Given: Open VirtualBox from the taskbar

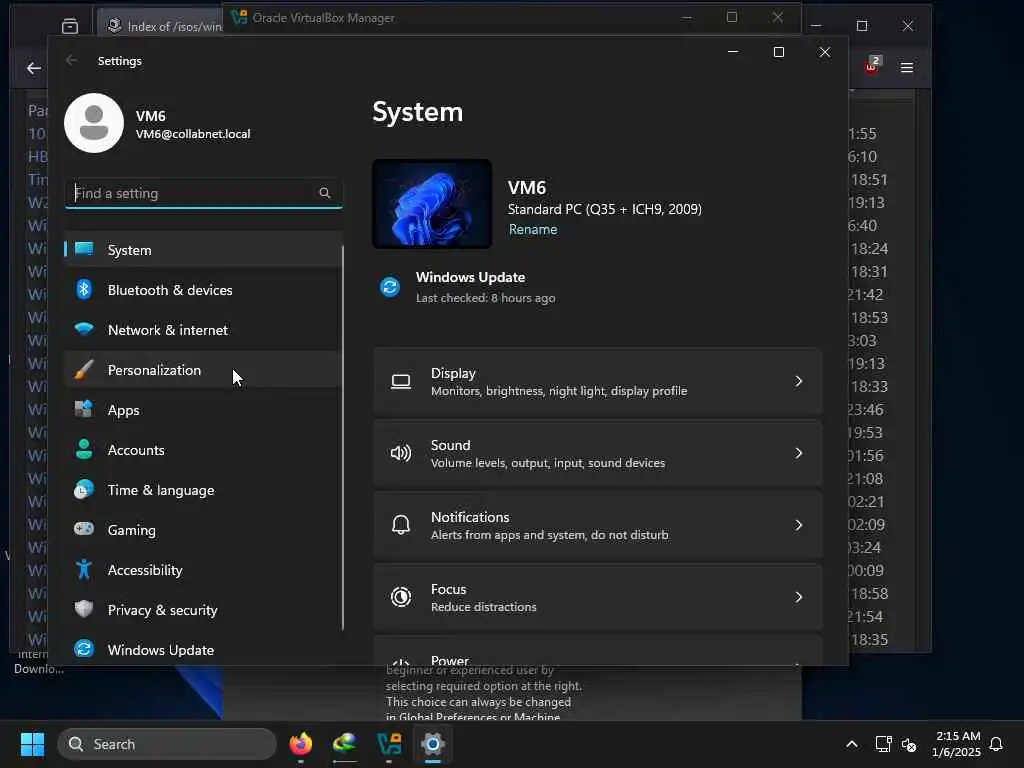Looking at the screenshot, I should 389,744.
